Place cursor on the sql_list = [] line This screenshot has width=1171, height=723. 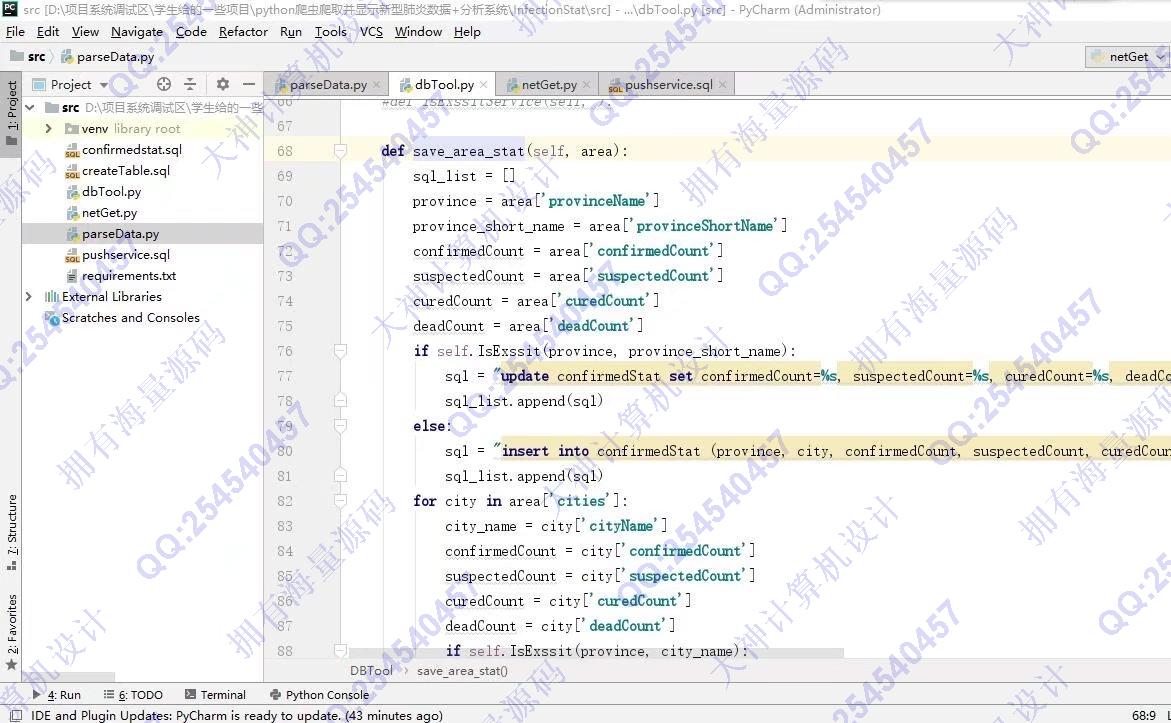(x=464, y=176)
